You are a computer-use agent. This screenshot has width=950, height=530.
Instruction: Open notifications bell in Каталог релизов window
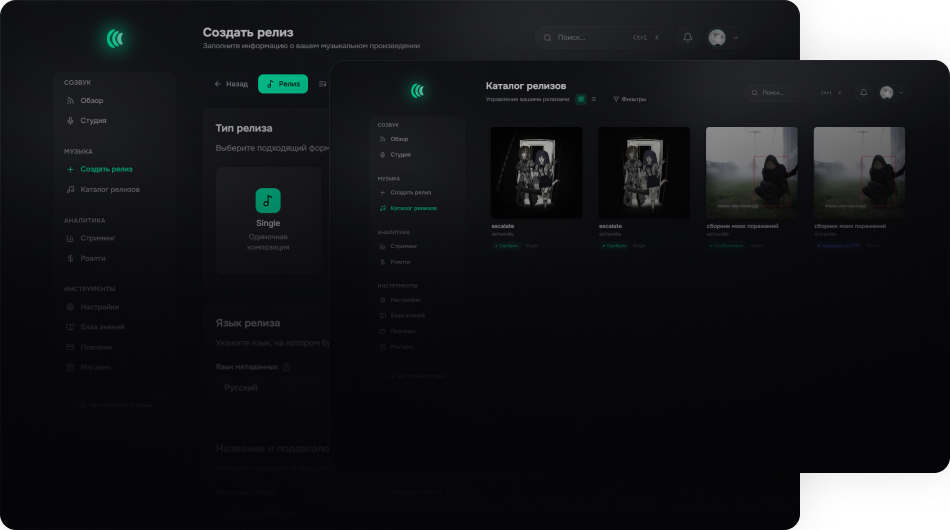863,93
